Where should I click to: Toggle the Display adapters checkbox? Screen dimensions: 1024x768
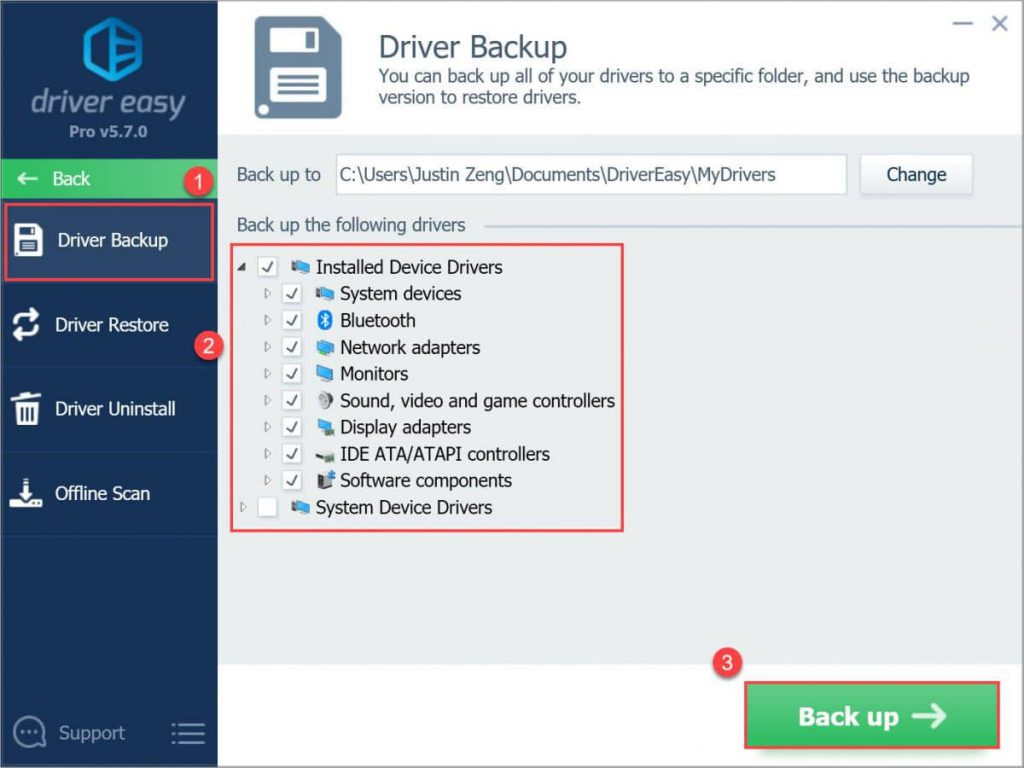(291, 427)
